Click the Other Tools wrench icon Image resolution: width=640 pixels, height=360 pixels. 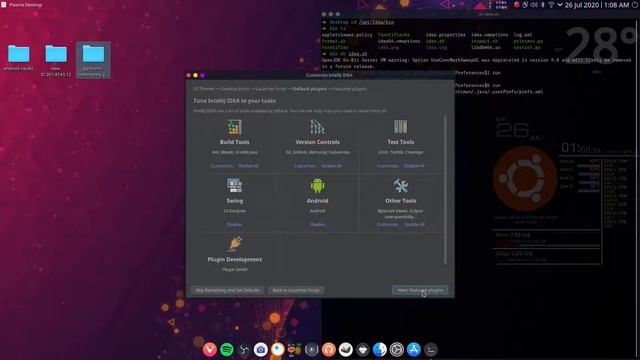(400, 186)
